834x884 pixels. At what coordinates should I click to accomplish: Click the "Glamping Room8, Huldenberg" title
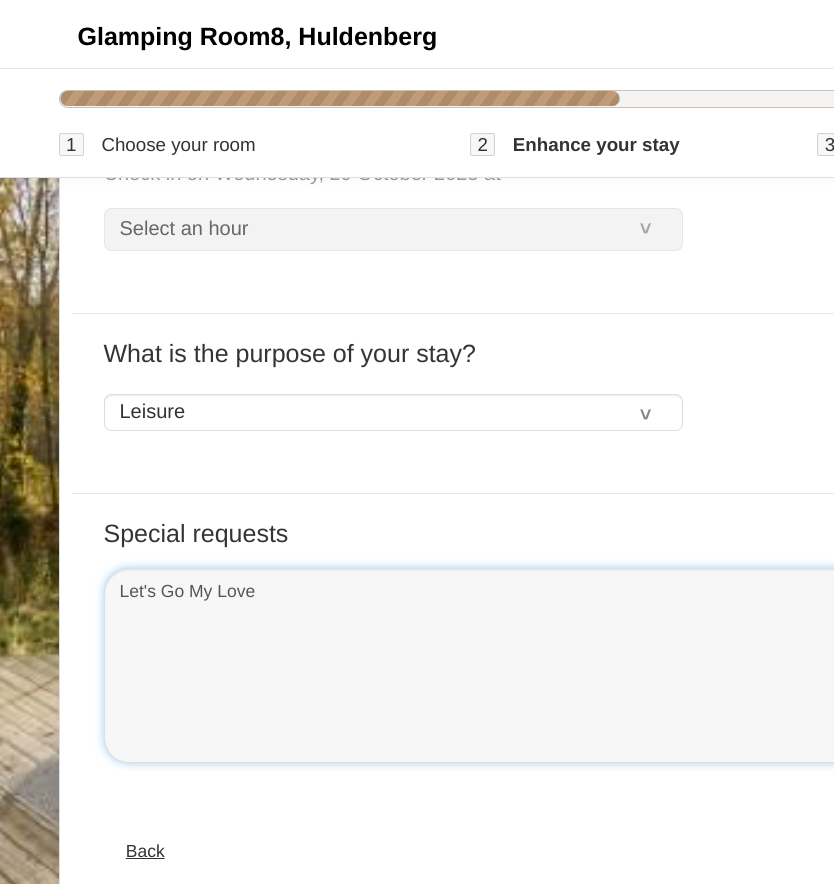coord(257,37)
